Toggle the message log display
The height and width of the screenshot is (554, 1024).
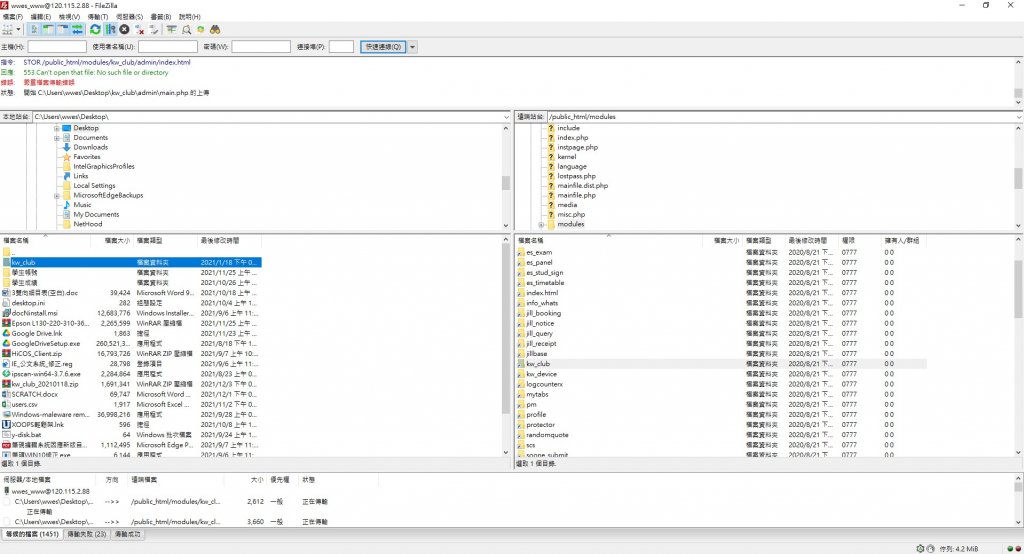[x=34, y=29]
